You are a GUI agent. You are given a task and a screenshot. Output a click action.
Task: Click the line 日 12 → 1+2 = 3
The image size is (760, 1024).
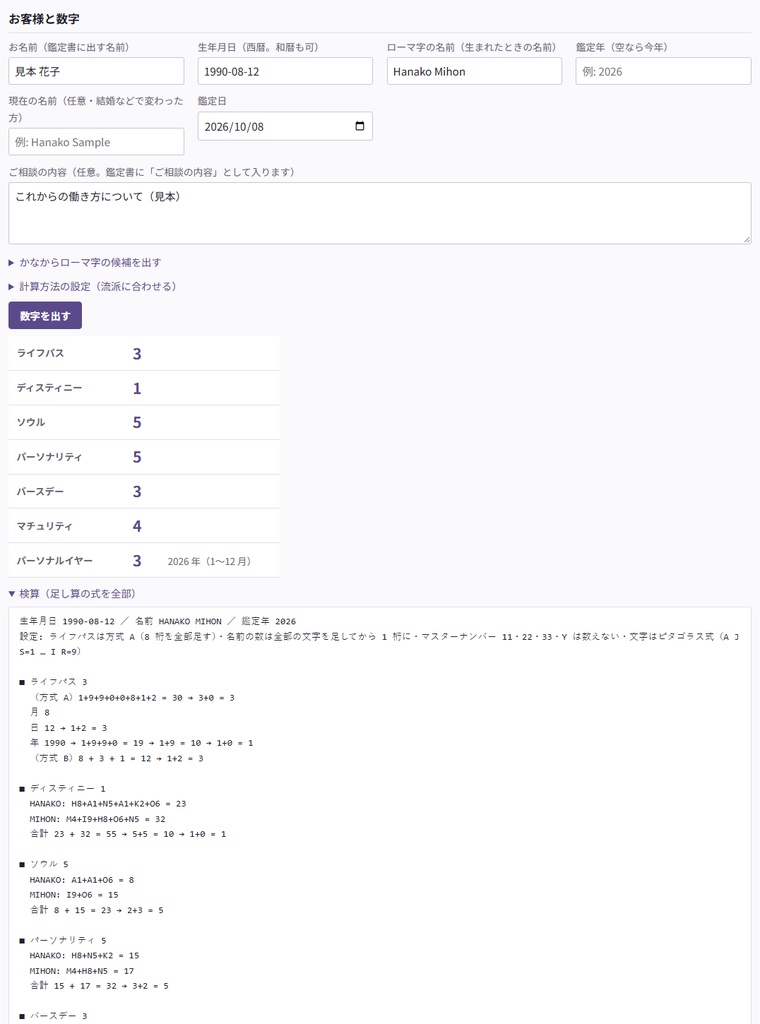(68, 728)
